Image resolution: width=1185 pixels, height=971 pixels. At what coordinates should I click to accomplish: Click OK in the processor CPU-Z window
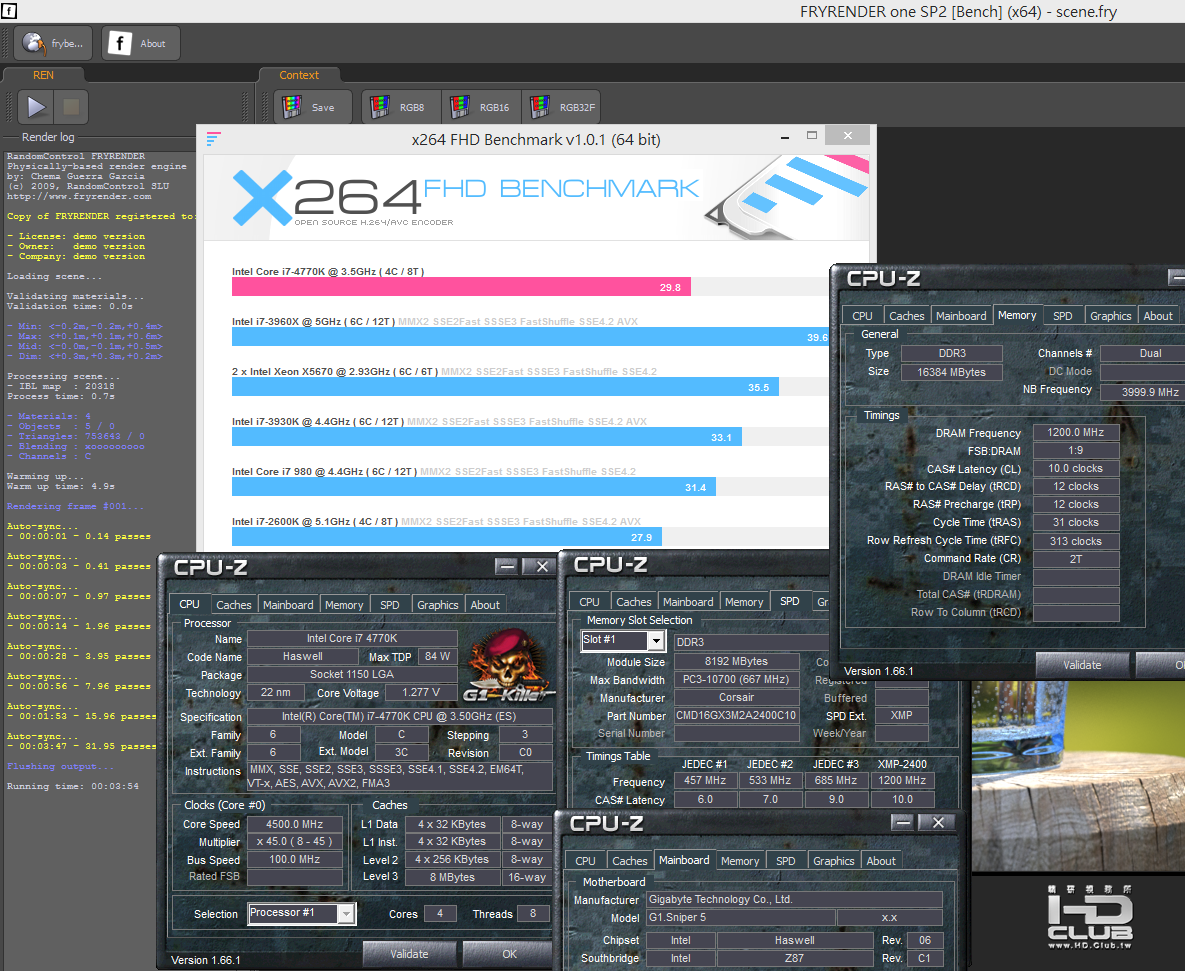pos(509,954)
